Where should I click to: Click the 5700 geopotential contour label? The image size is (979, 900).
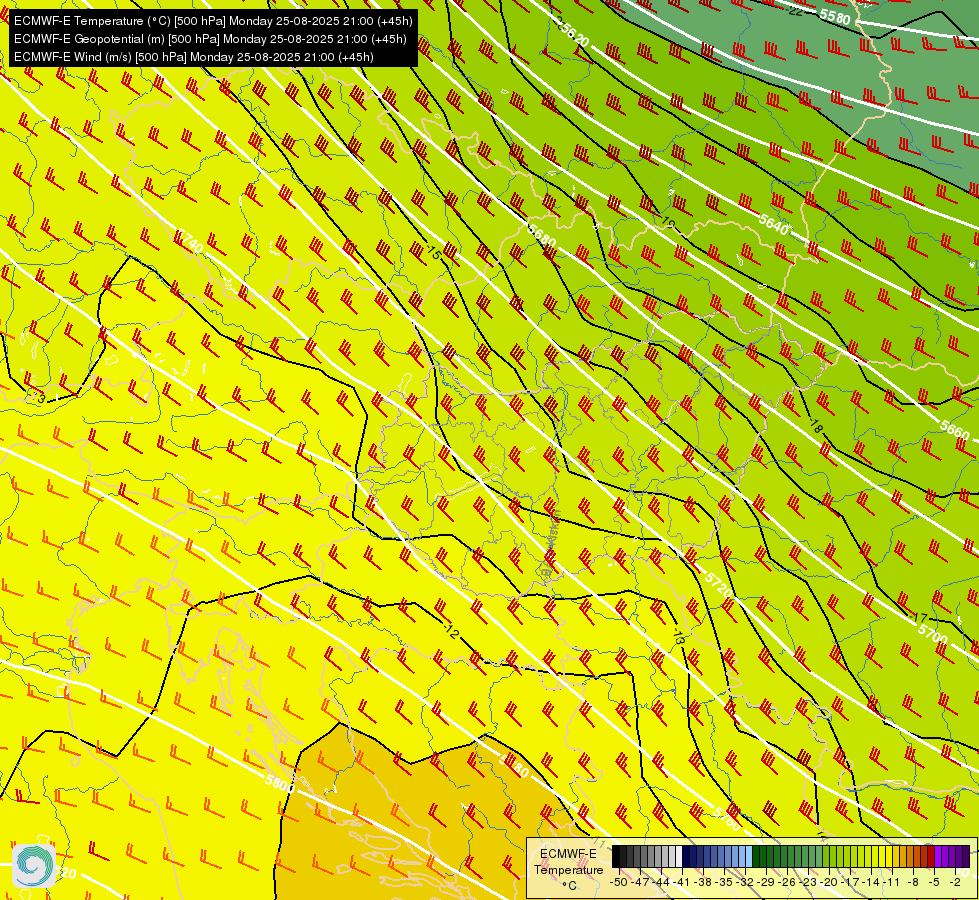pos(933,635)
